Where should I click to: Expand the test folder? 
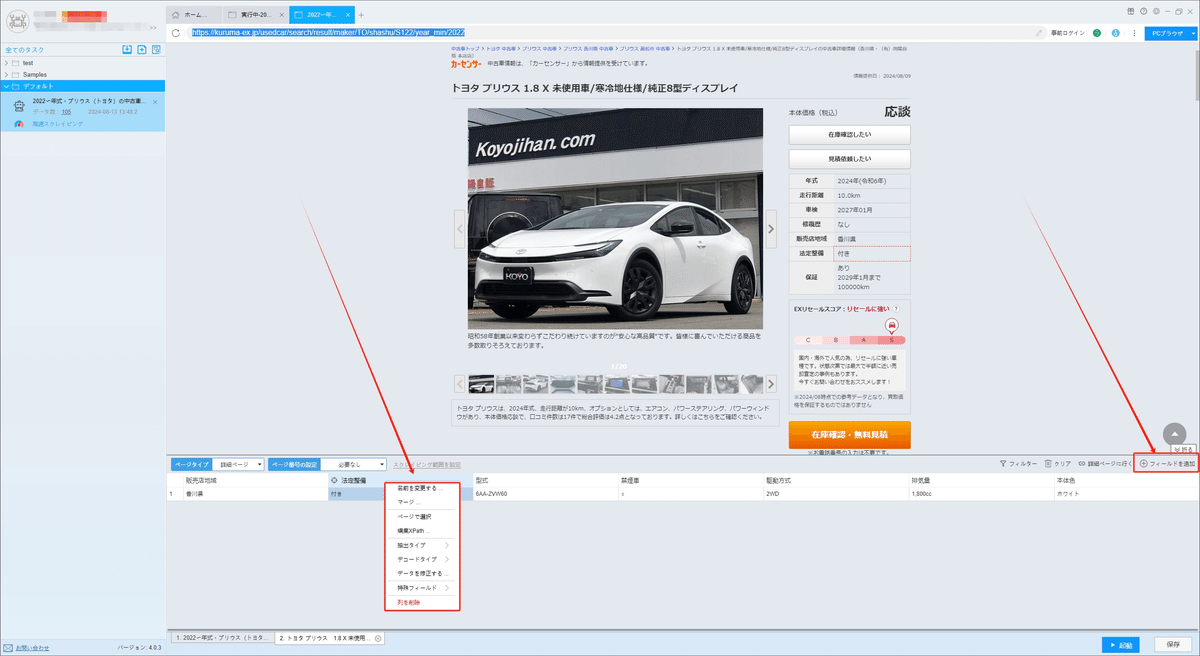coord(7,63)
